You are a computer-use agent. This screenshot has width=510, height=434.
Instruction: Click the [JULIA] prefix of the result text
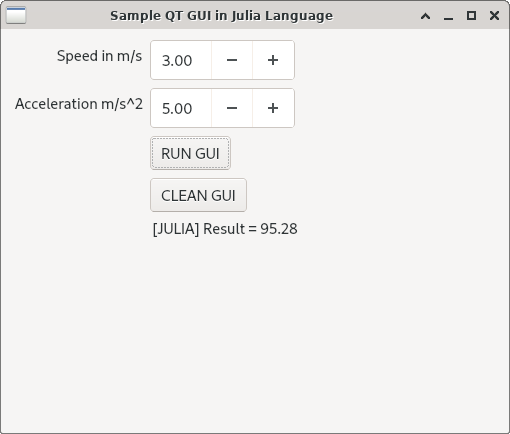176,229
